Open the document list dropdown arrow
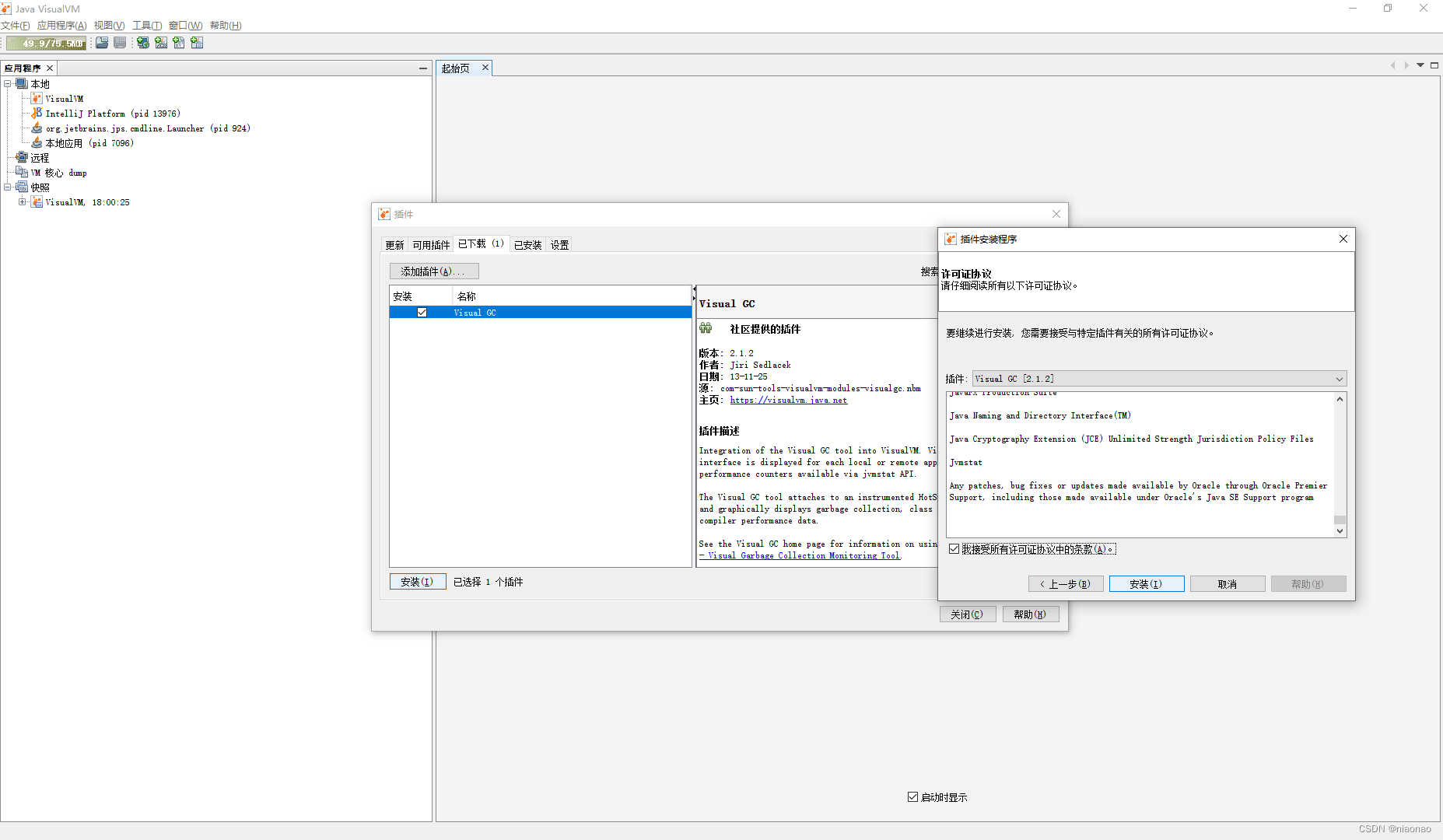The height and width of the screenshot is (840, 1443). tap(1420, 65)
